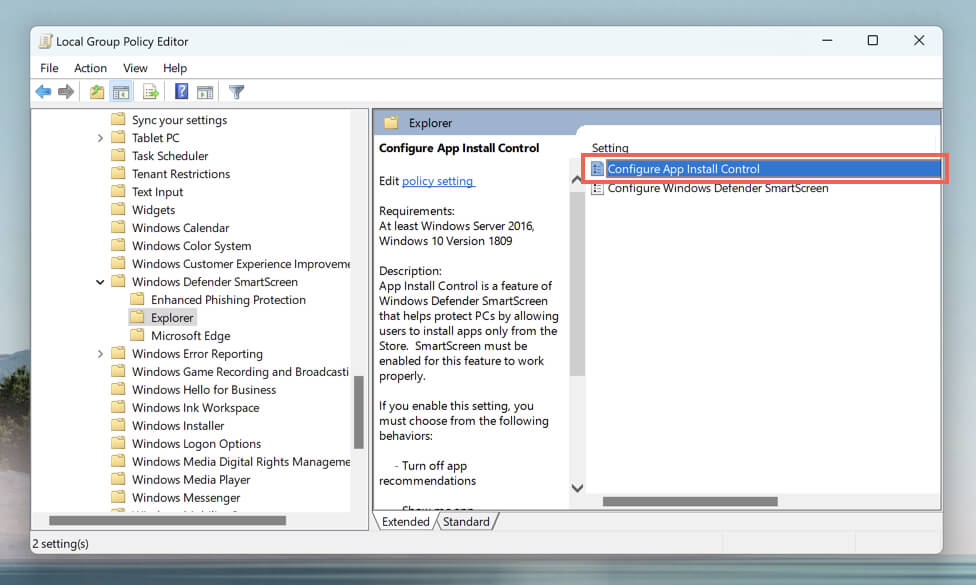The height and width of the screenshot is (585, 976).
Task: Select Windows Logon Options tree item
Action: (196, 444)
